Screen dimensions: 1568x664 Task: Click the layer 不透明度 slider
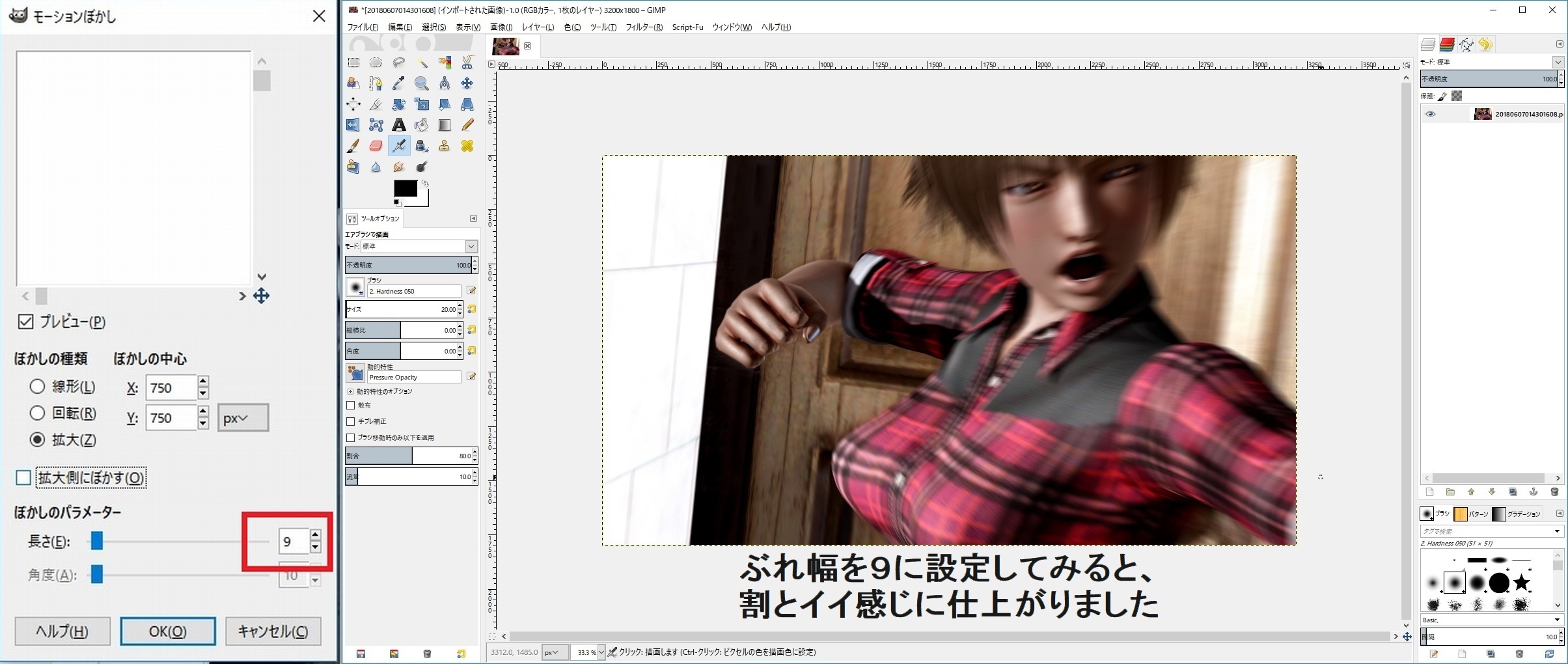pyautogui.click(x=1489, y=79)
